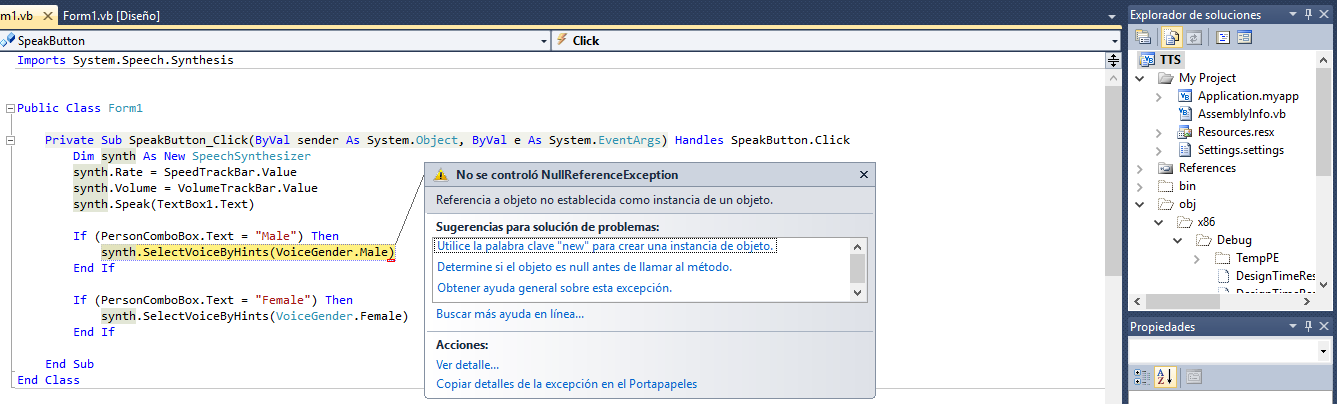Click the code editor vertical scrollbar
Image resolution: width=1337 pixels, height=404 pixels.
pyautogui.click(x=1113, y=236)
